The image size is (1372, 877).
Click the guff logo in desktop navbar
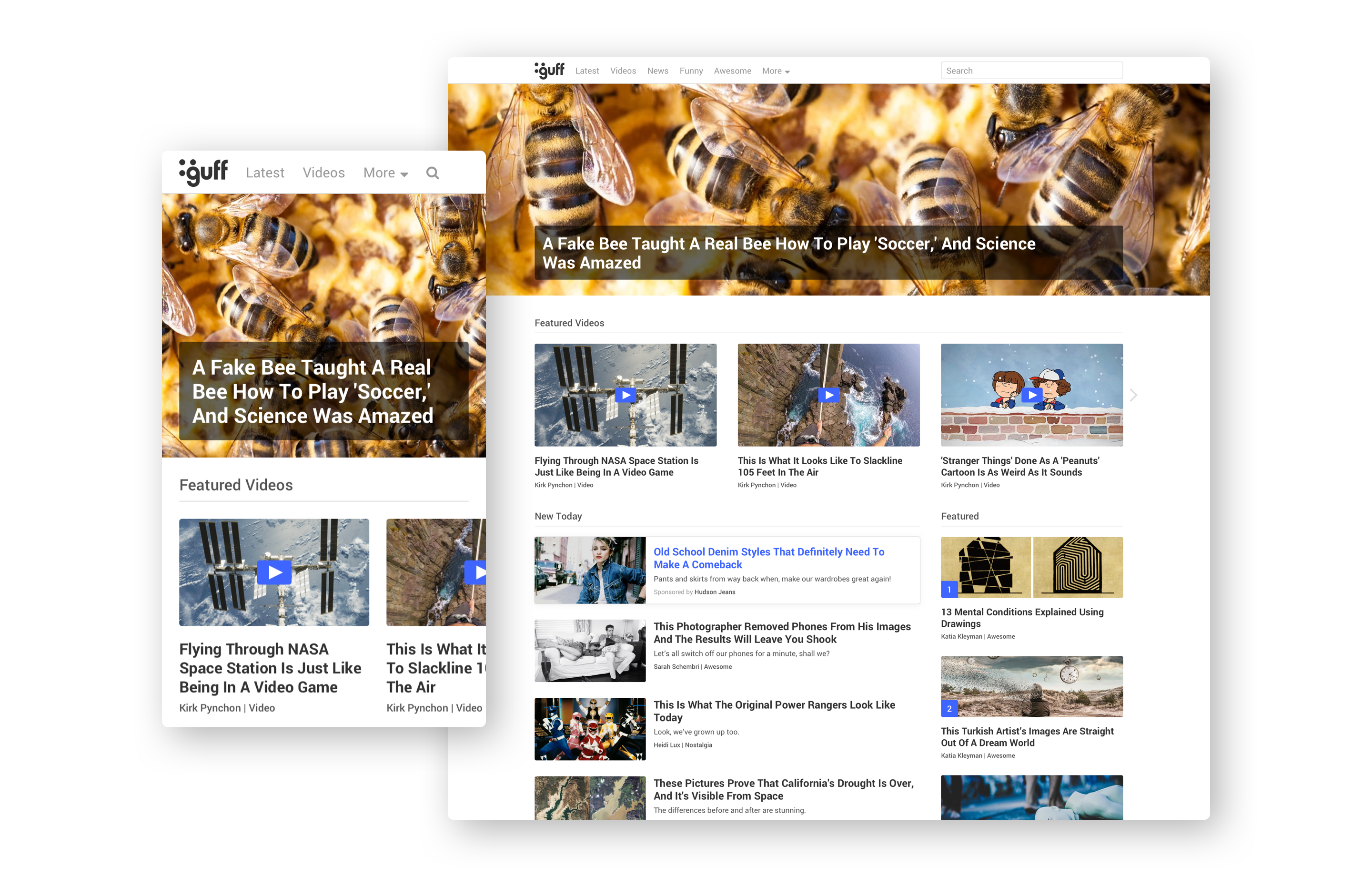[x=549, y=70]
